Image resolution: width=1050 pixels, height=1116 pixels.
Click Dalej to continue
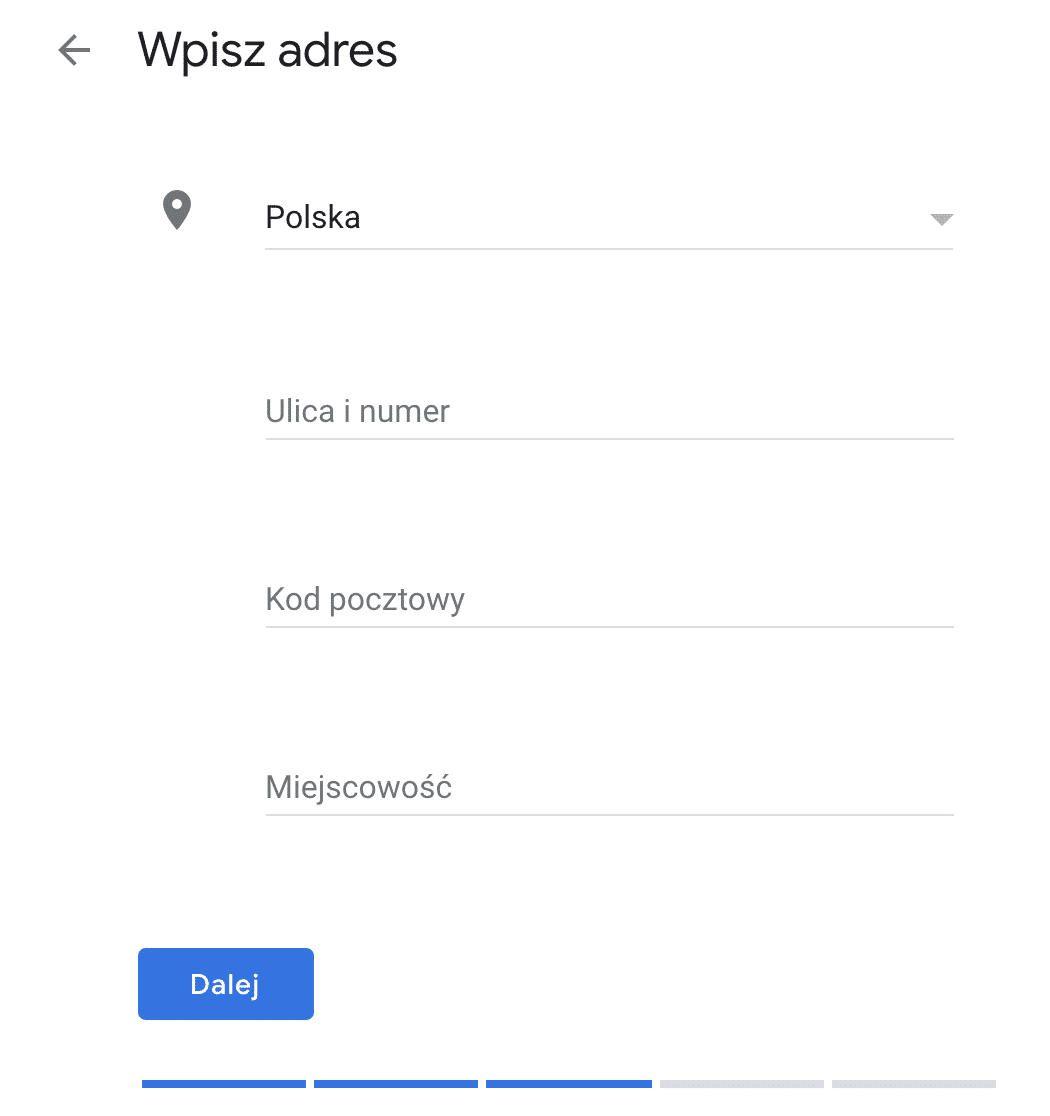225,983
